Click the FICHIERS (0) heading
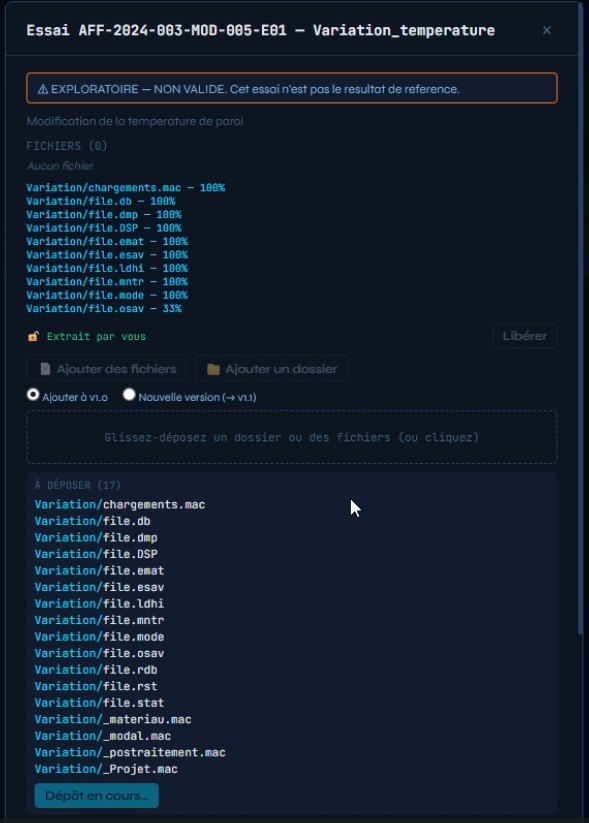 pos(67,146)
